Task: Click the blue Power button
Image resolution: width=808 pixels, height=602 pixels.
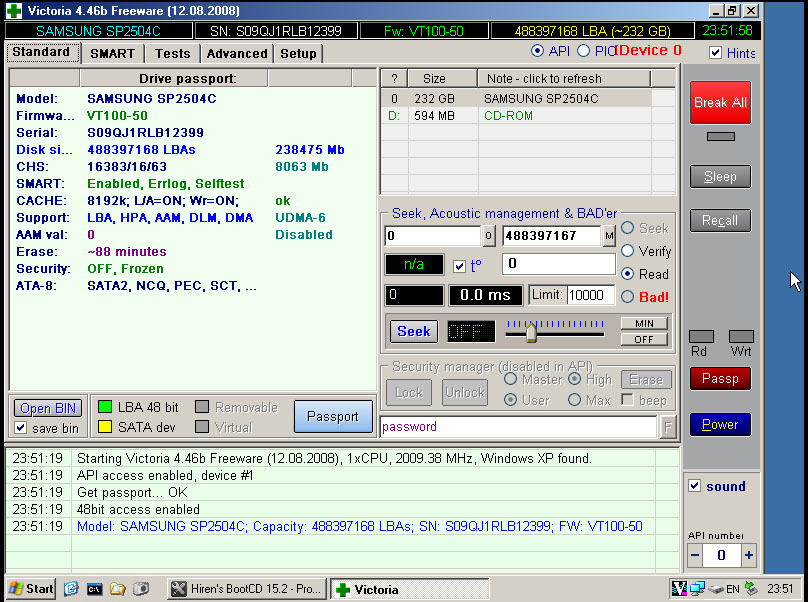Action: point(720,424)
